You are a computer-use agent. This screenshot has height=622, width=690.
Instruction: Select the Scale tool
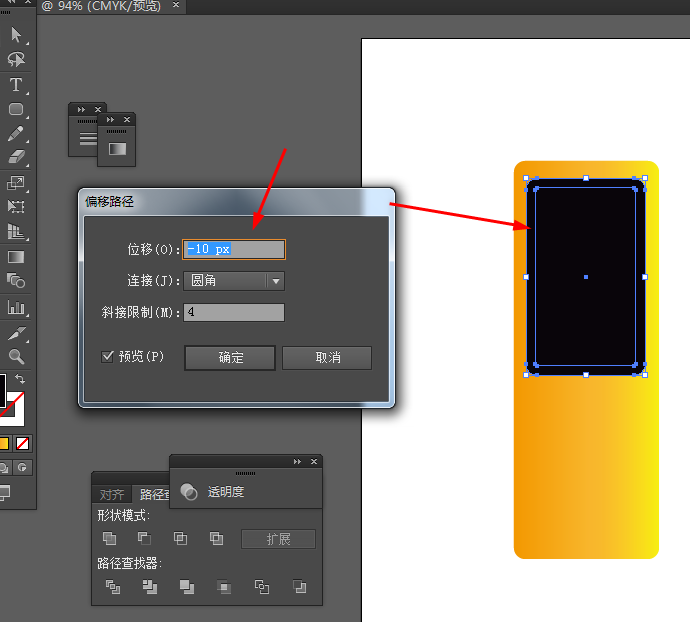(16, 183)
